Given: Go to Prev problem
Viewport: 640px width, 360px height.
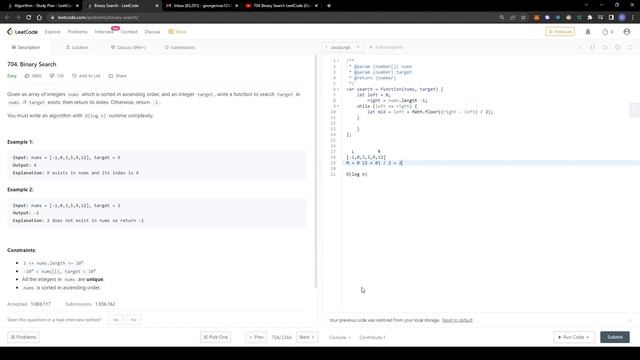Looking at the screenshot, I should (x=256, y=337).
